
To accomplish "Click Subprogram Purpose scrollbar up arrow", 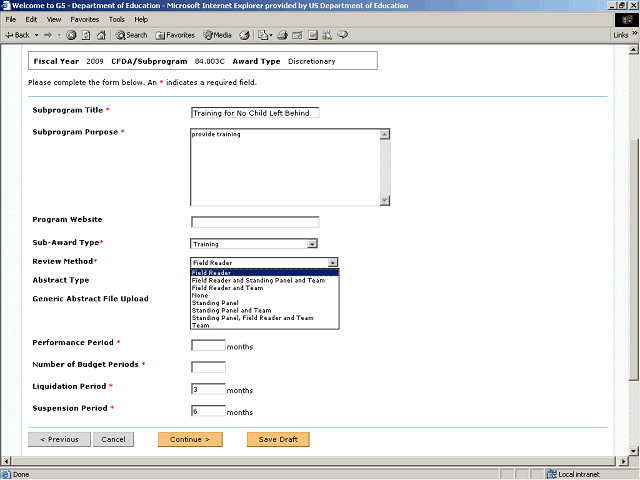I will coord(385,134).
